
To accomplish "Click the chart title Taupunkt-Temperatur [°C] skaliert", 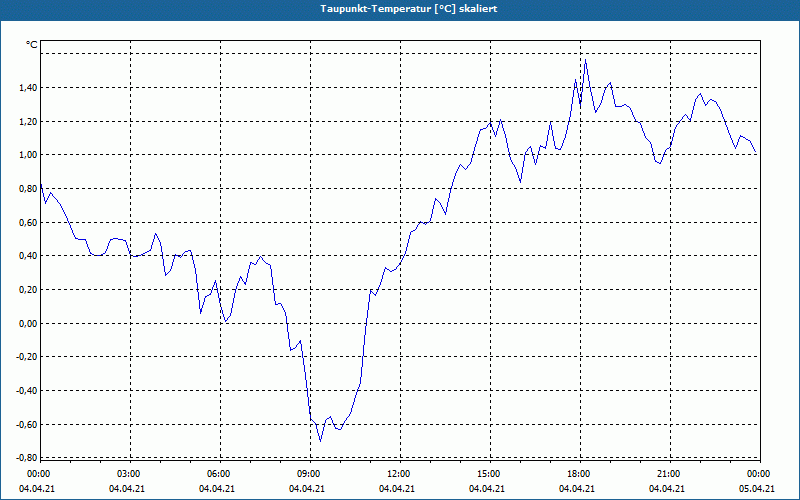I will [x=409, y=9].
